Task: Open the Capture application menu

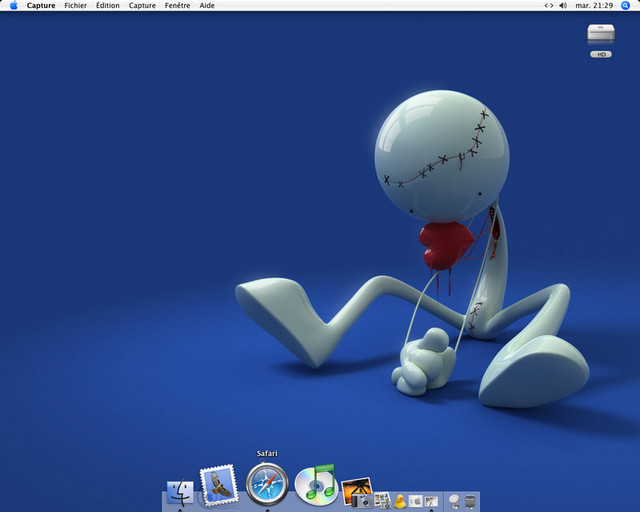Action: pyautogui.click(x=41, y=5)
